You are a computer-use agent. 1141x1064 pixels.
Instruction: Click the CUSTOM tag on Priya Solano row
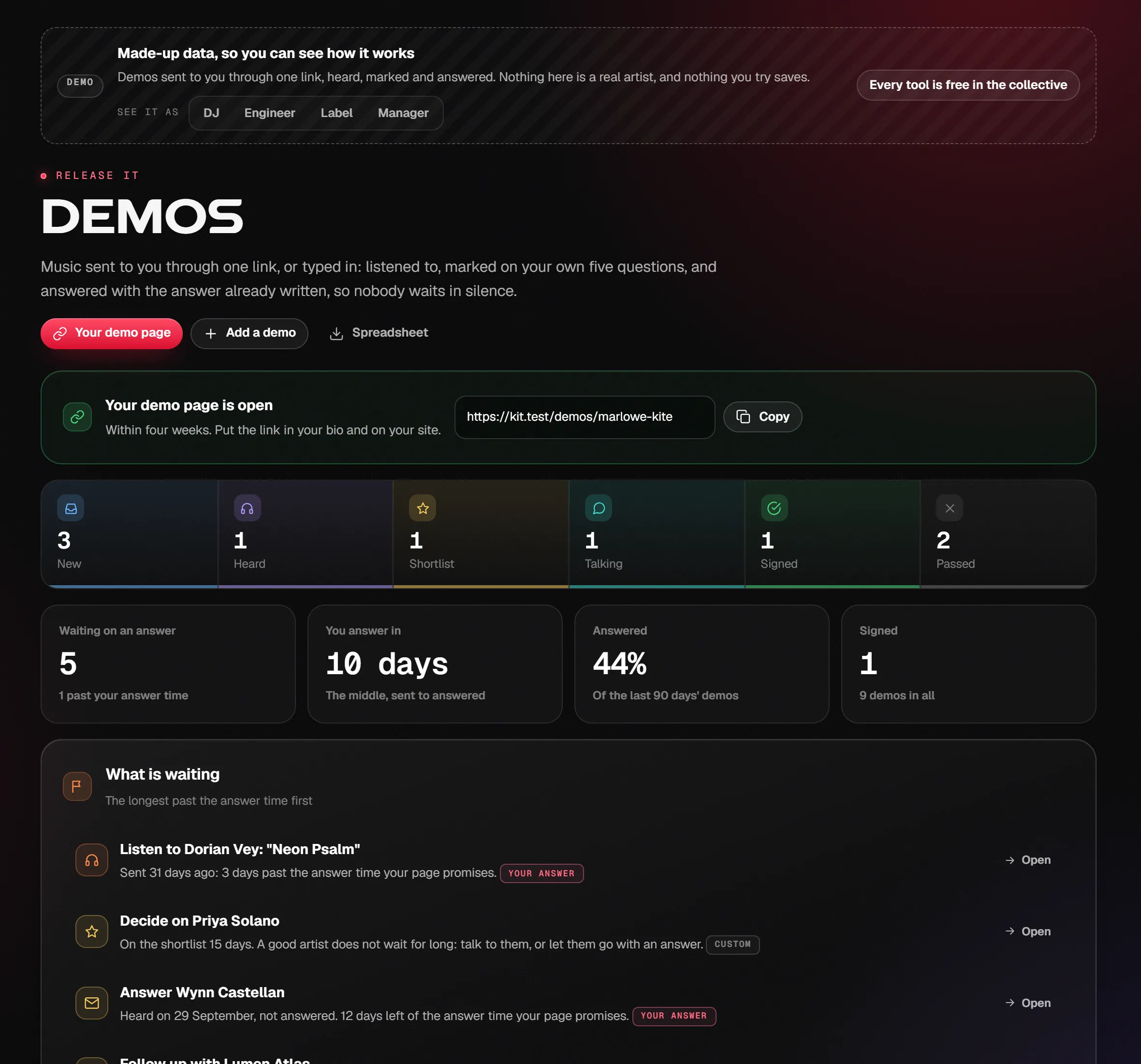pyautogui.click(x=732, y=944)
